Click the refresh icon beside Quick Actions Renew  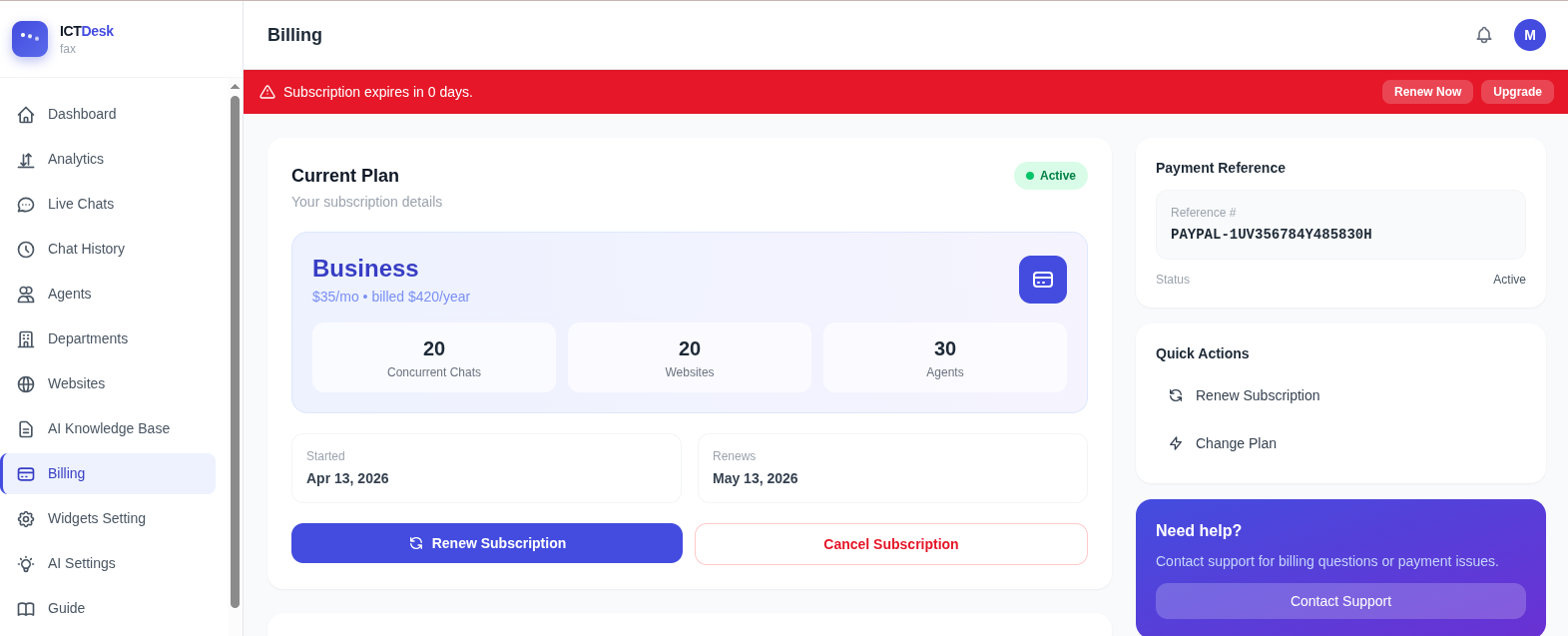tap(1176, 395)
